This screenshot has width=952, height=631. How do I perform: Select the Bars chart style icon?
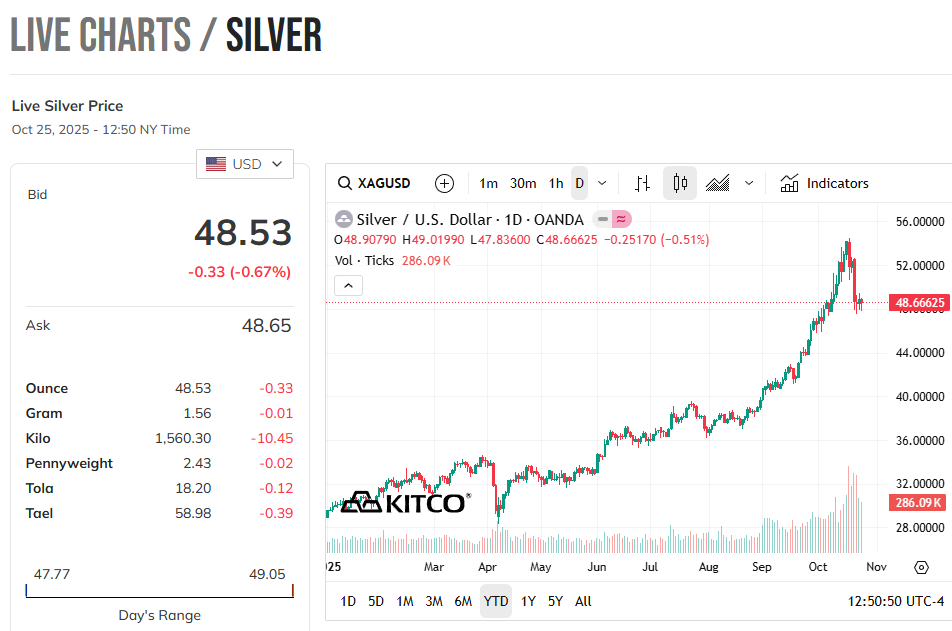click(x=642, y=184)
